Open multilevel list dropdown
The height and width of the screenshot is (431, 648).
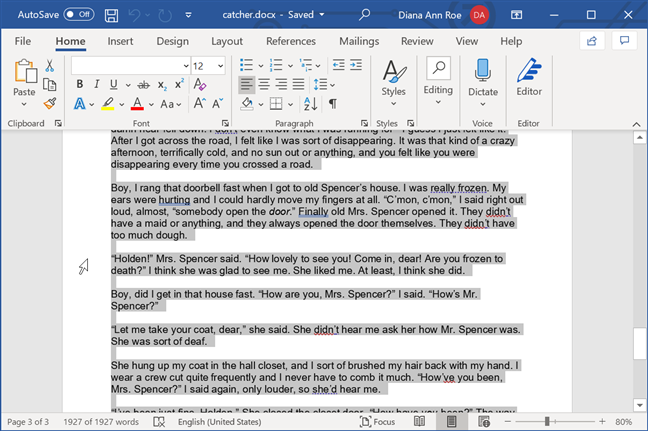click(318, 66)
